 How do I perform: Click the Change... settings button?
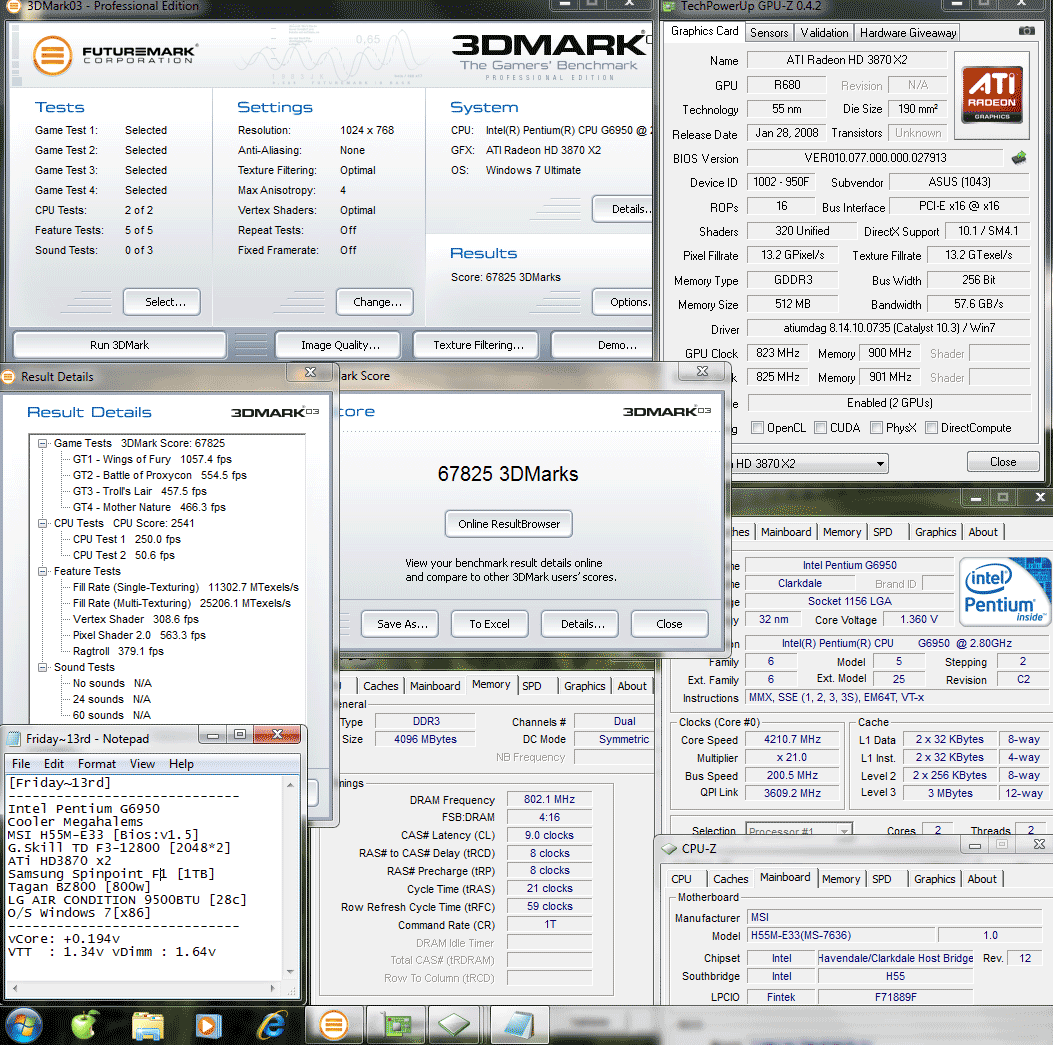[375, 302]
